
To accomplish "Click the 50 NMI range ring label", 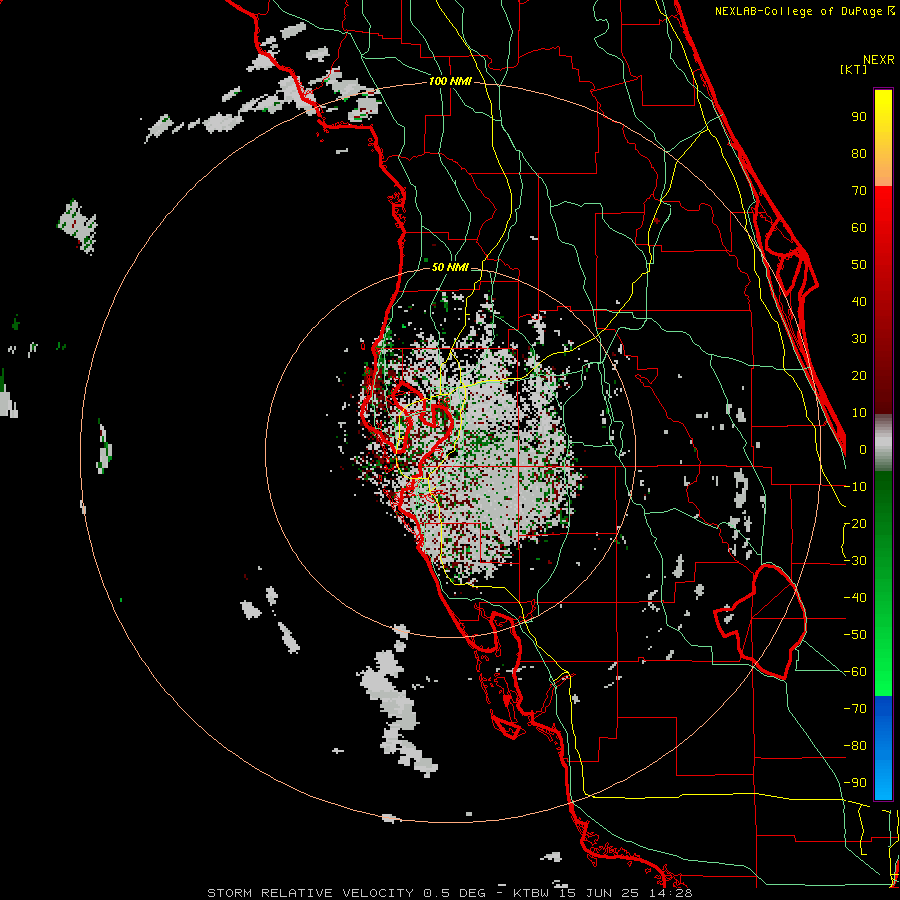I will click(x=449, y=267).
